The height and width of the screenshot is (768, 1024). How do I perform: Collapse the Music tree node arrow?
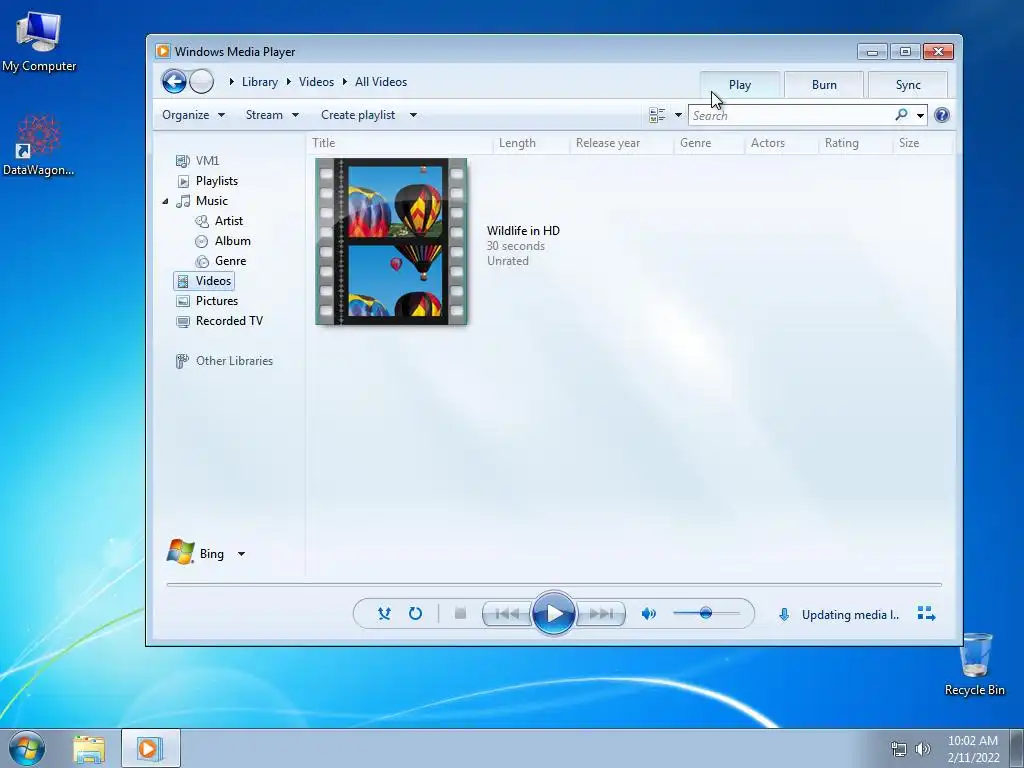[x=165, y=201]
